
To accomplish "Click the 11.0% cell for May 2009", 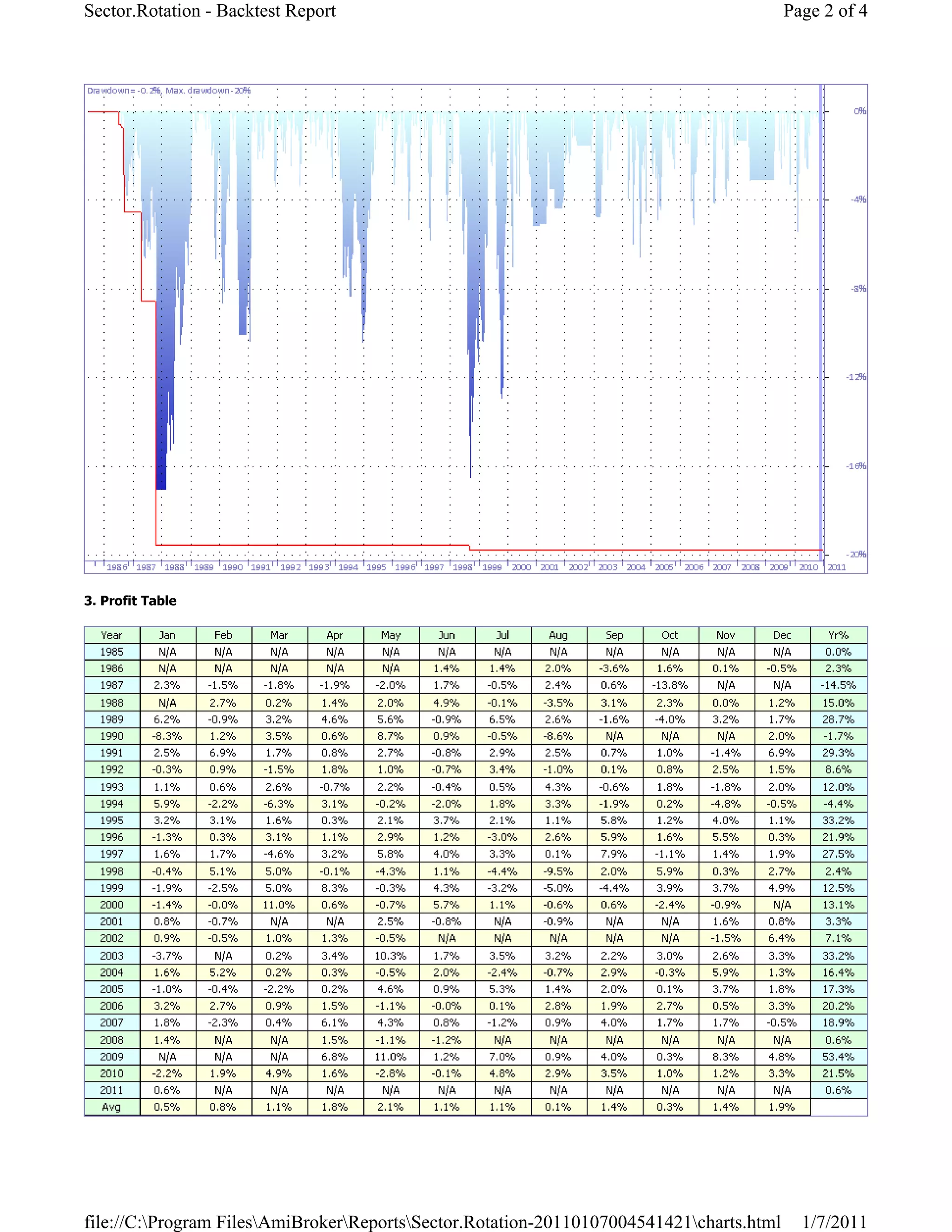I will click(x=391, y=1057).
